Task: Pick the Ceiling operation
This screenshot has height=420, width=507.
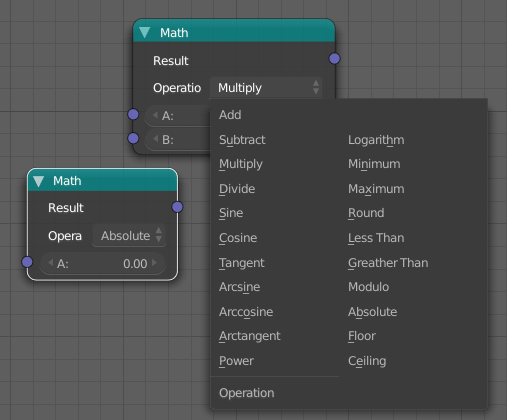Action: tap(367, 361)
